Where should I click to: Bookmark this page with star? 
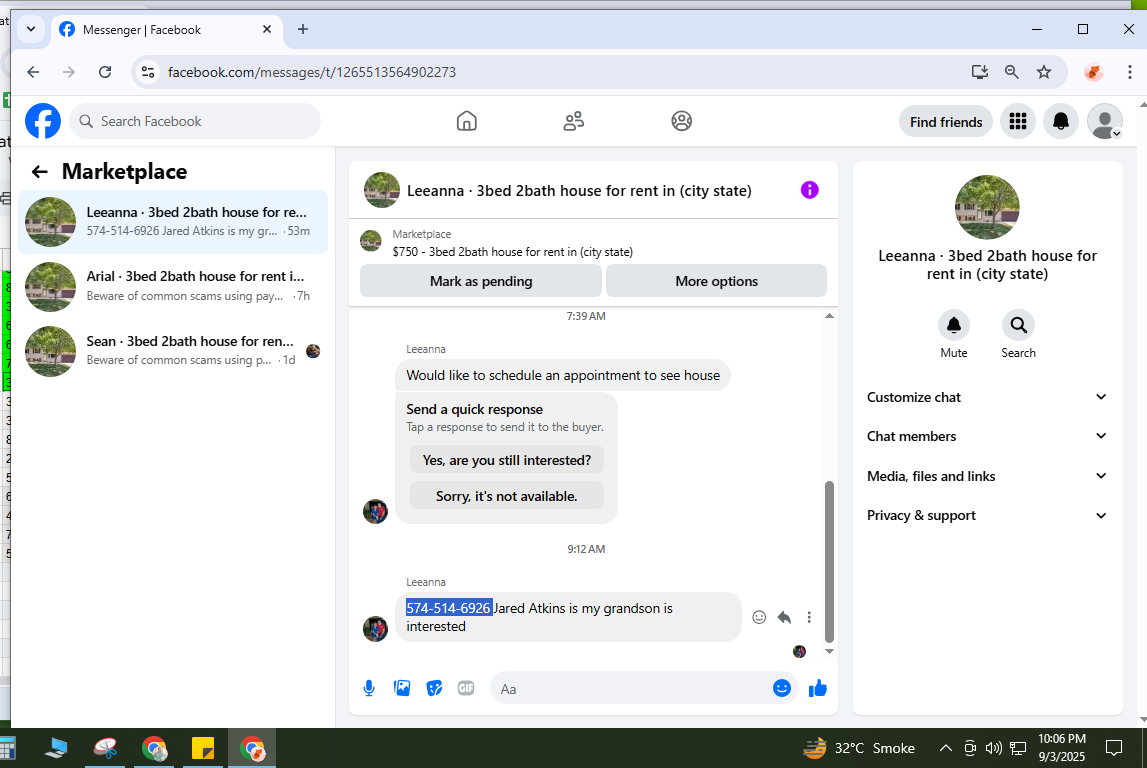1044,72
